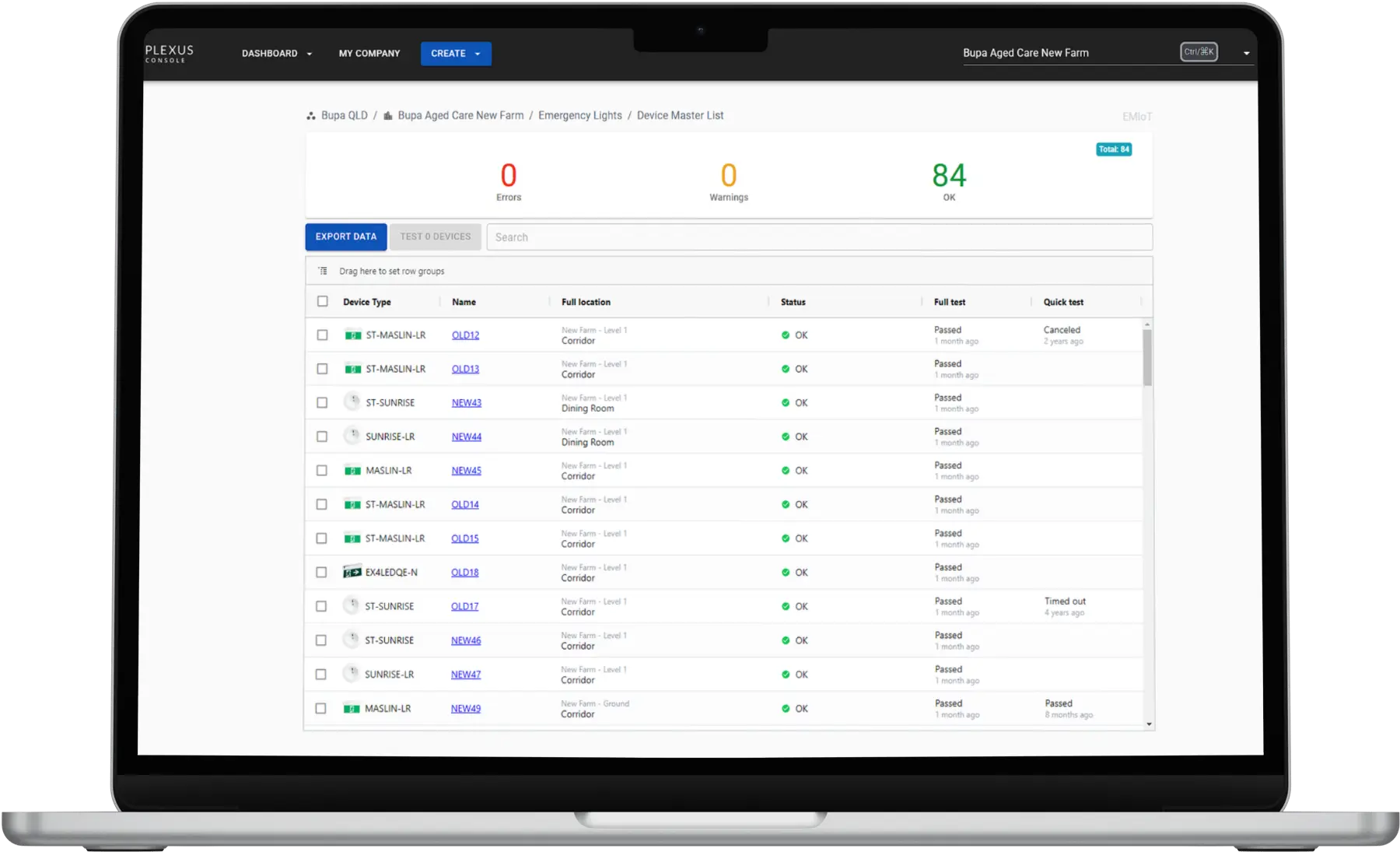
Task: Sort by Status column header
Action: tap(793, 302)
